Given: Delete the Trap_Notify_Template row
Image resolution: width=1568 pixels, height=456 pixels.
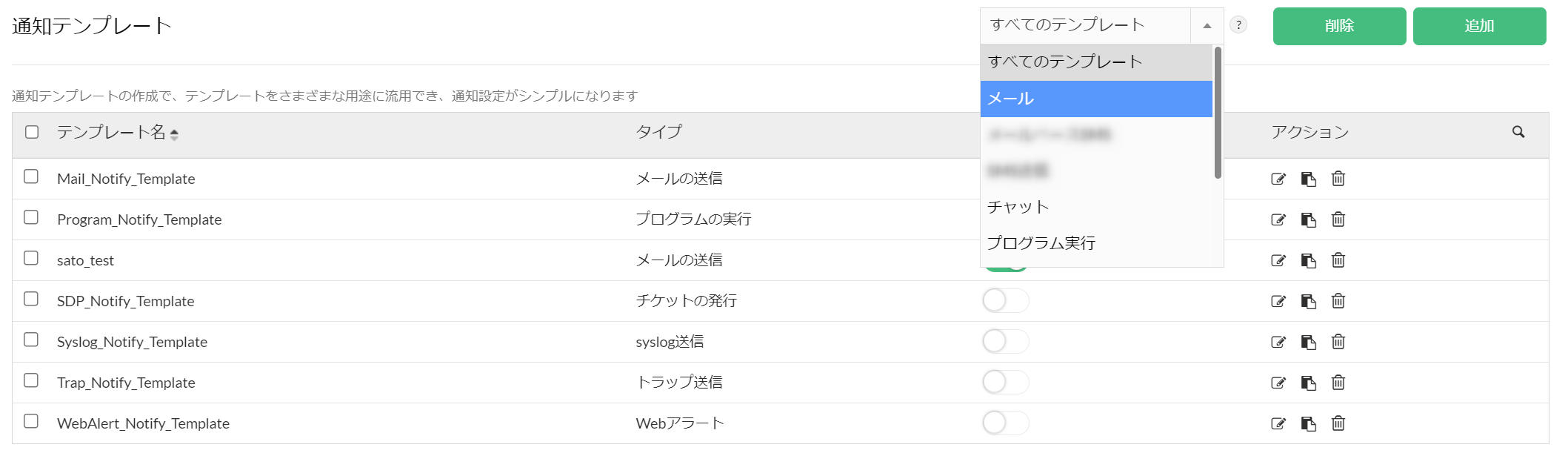Looking at the screenshot, I should tap(1338, 383).
